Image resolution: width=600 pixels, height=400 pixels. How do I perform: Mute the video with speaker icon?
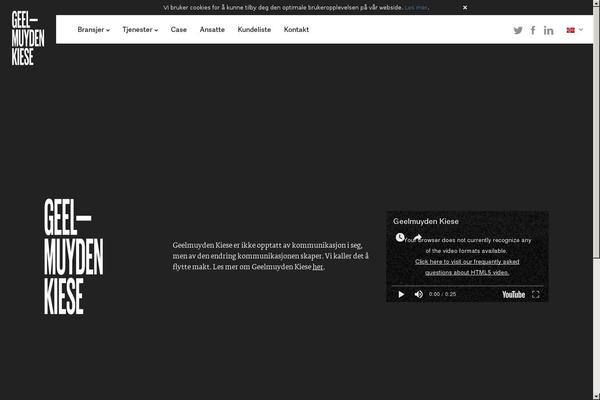tap(419, 294)
